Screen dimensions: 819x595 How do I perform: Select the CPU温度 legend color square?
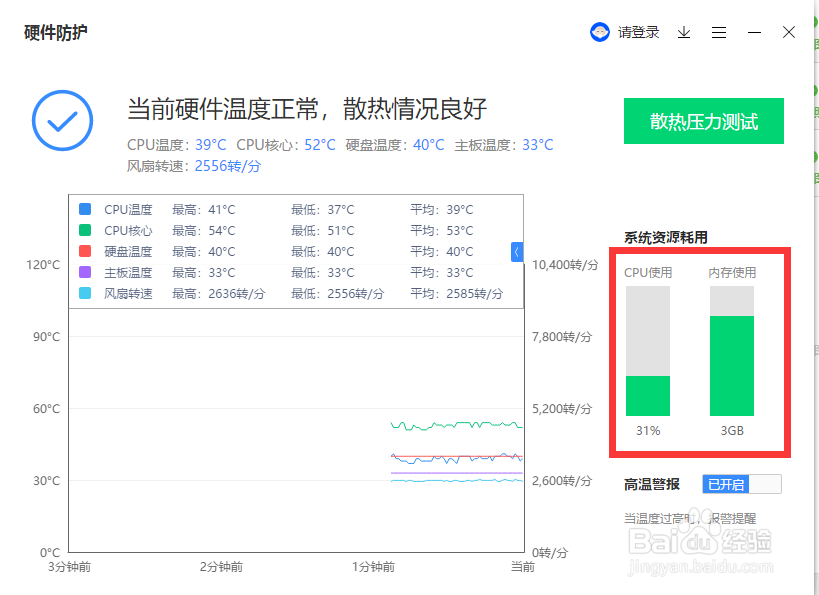(84, 209)
